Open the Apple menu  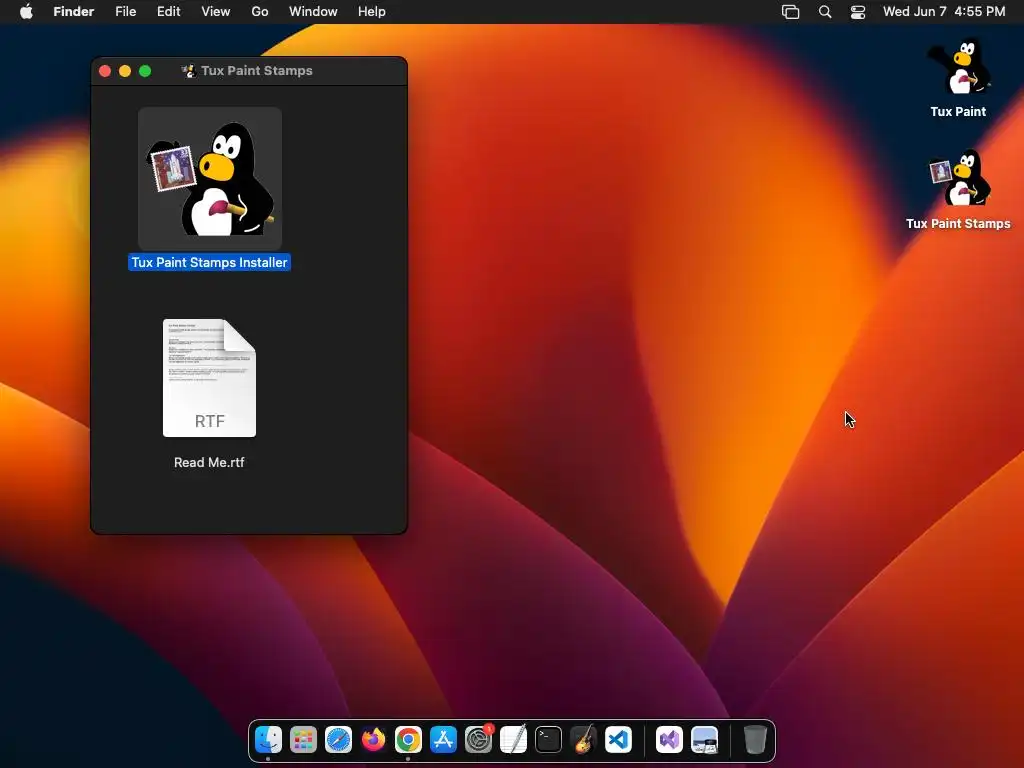[x=26, y=11]
